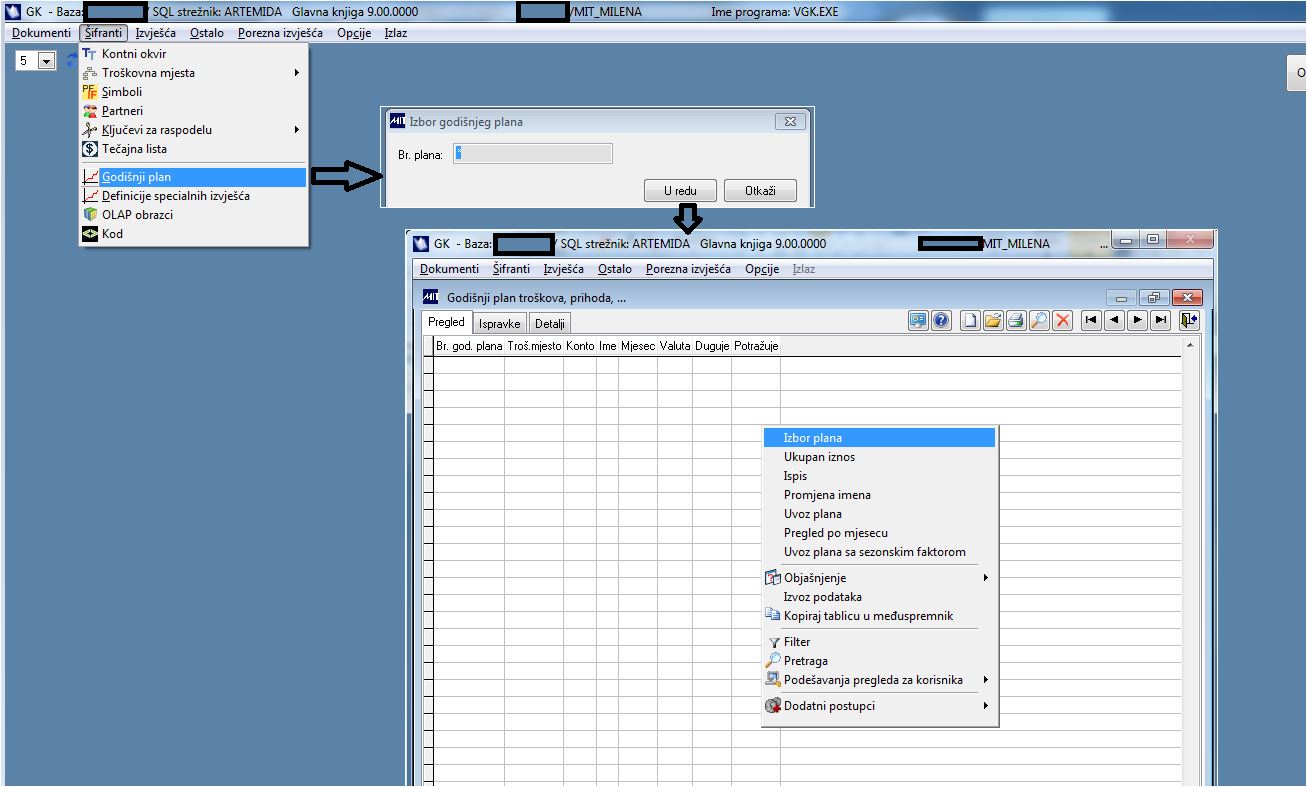Screen dimensions: 1307x787
Task: Confirm with the U redu button
Action: click(x=680, y=191)
